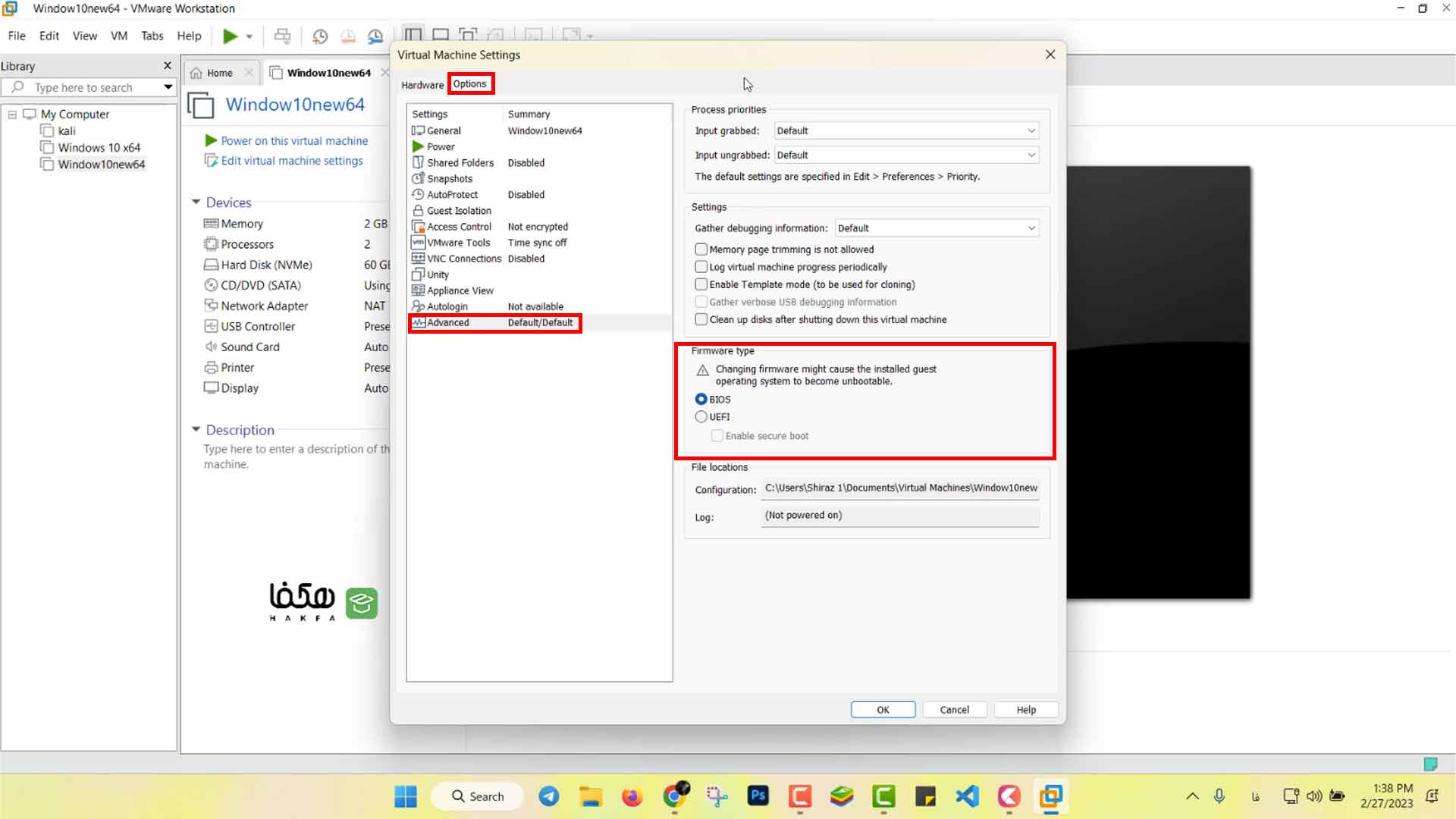1456x819 pixels.
Task: Click Send Ctrl+Alt+Del toolbar icon
Action: 282,36
